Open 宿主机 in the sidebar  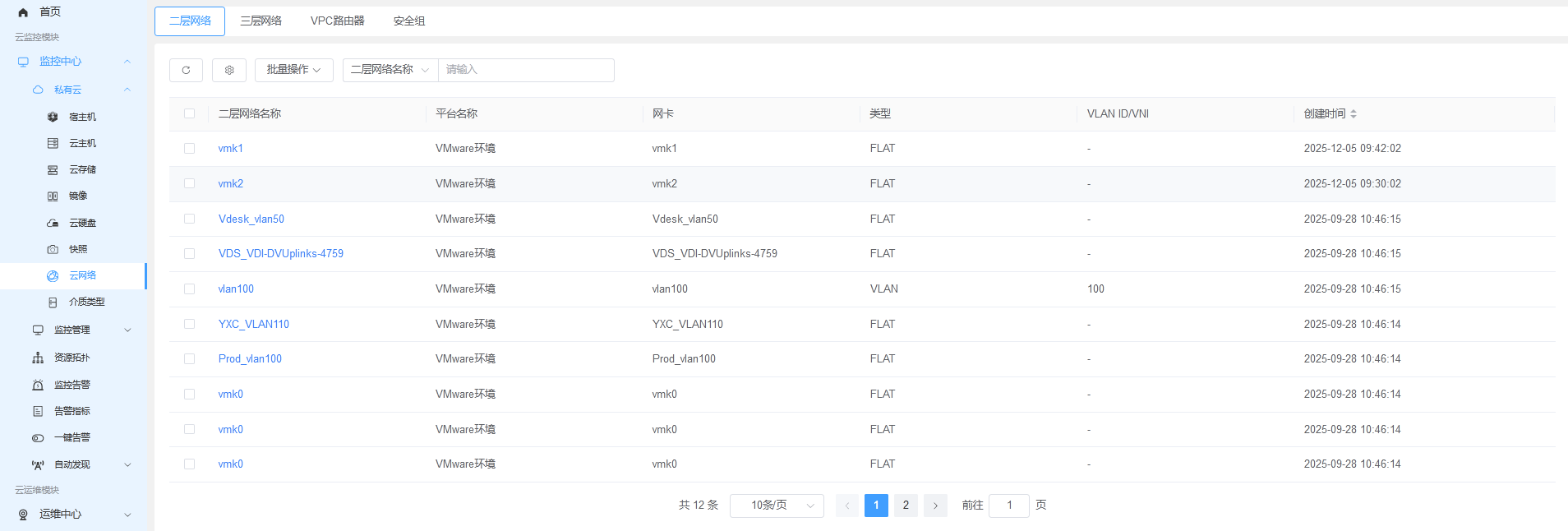click(82, 117)
